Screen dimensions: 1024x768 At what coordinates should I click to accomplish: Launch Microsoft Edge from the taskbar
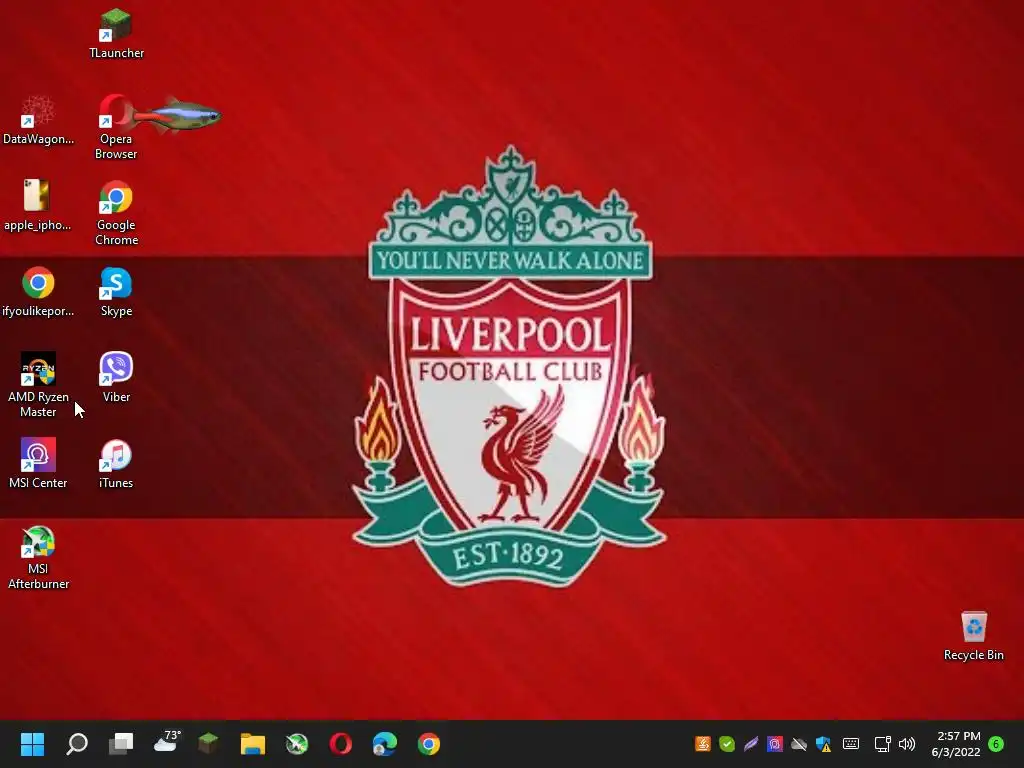385,743
